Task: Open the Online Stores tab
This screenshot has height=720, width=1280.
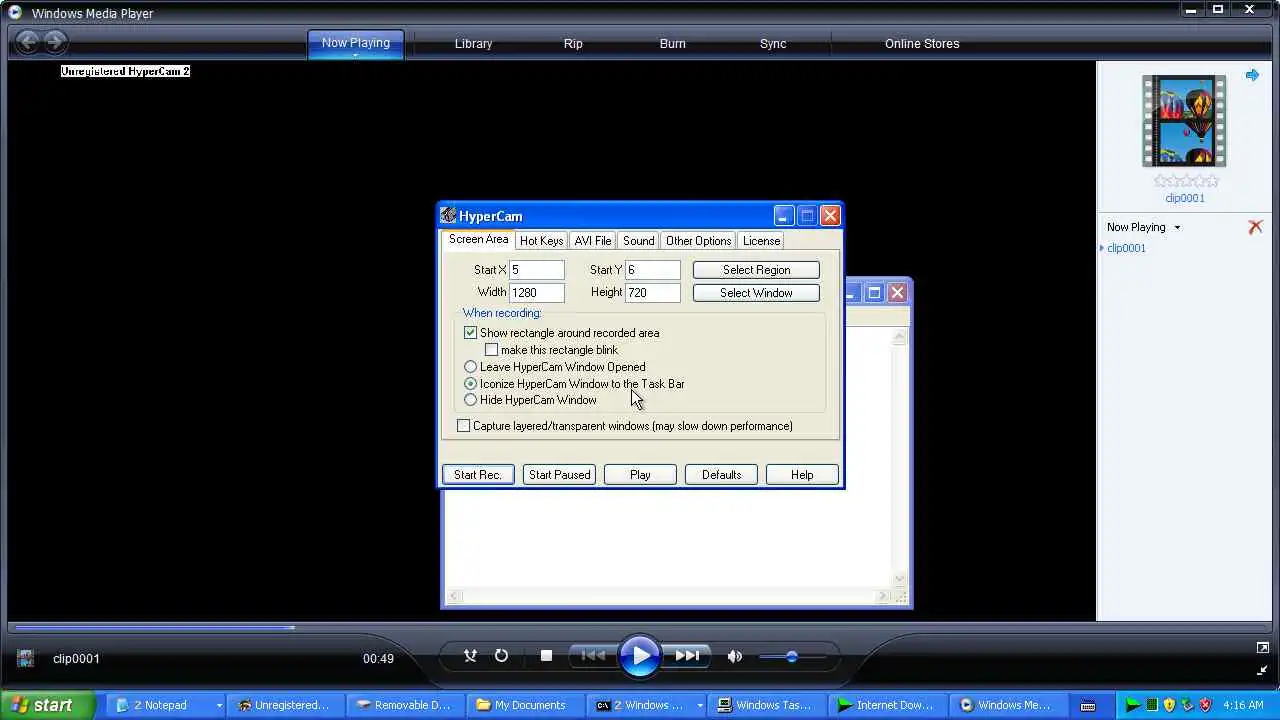Action: pyautogui.click(x=922, y=44)
